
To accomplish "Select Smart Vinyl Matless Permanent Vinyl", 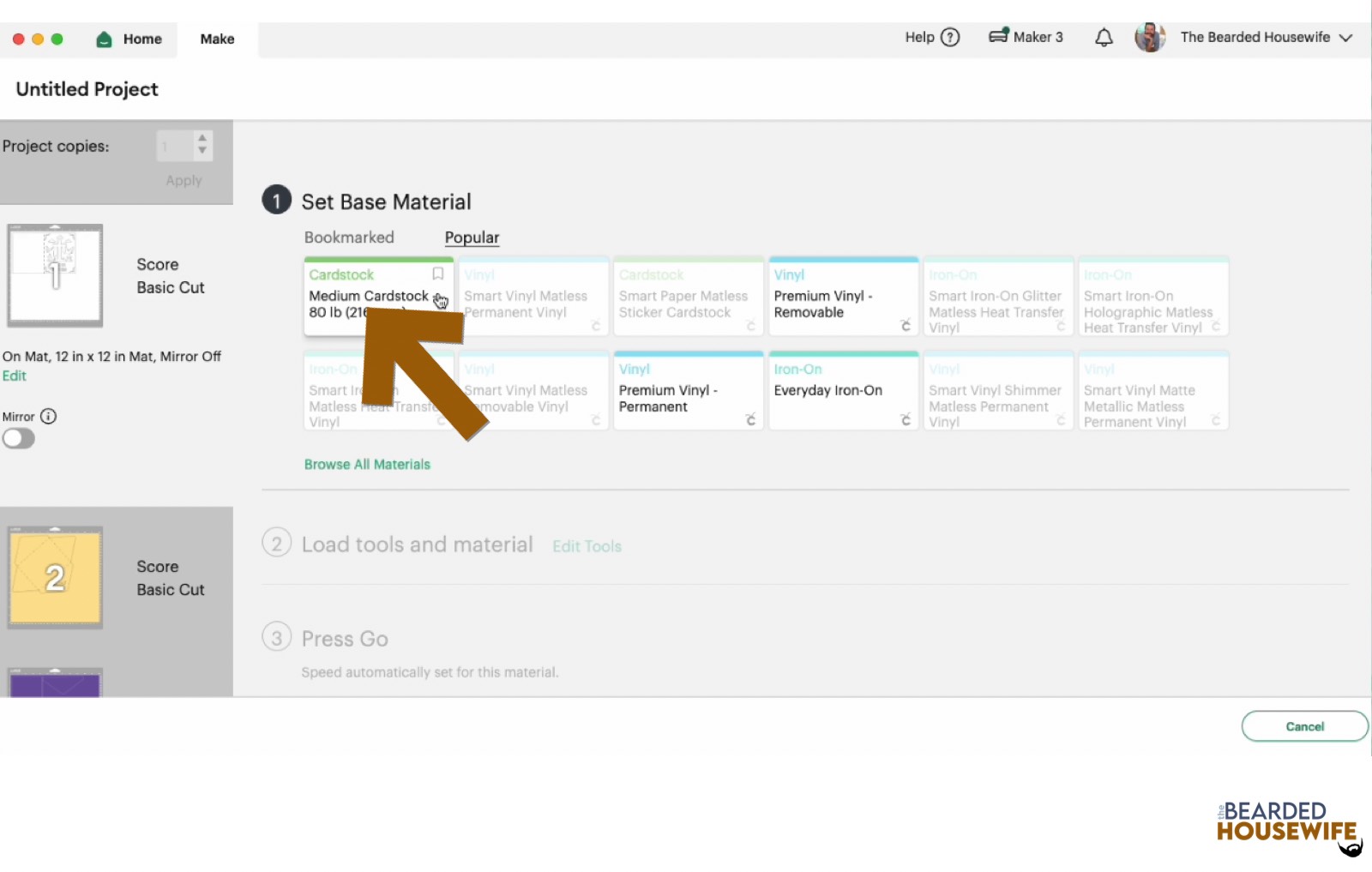I will (533, 296).
